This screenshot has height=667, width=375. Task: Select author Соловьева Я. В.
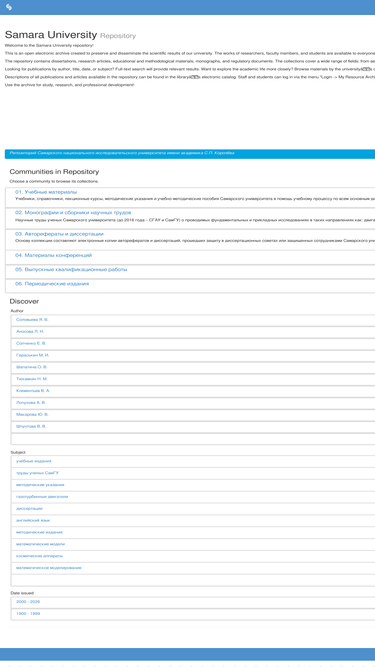point(32,319)
